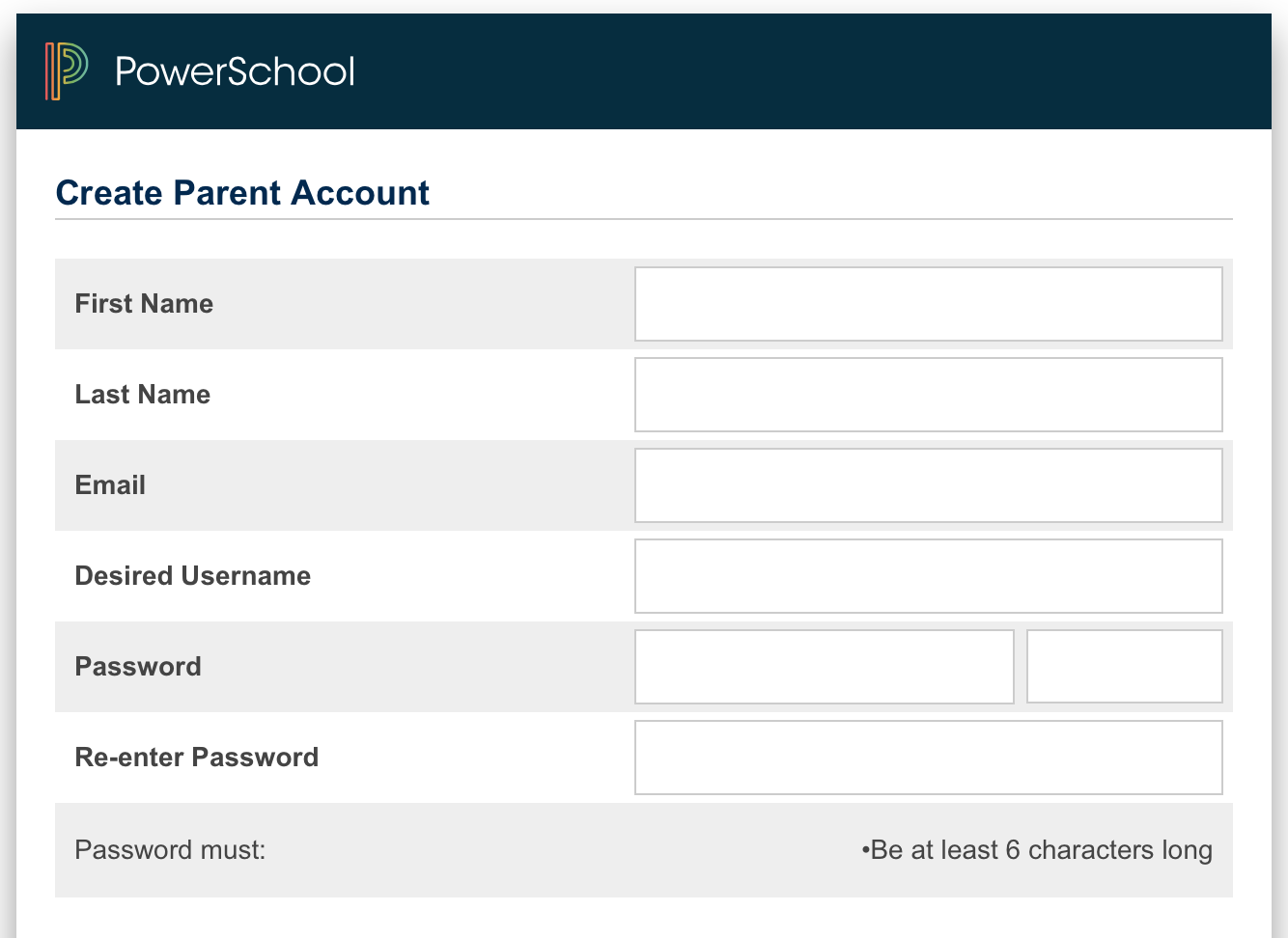Click the divider line under Create Parent Account
Image resolution: width=1288 pixels, height=938 pixels.
[x=644, y=219]
